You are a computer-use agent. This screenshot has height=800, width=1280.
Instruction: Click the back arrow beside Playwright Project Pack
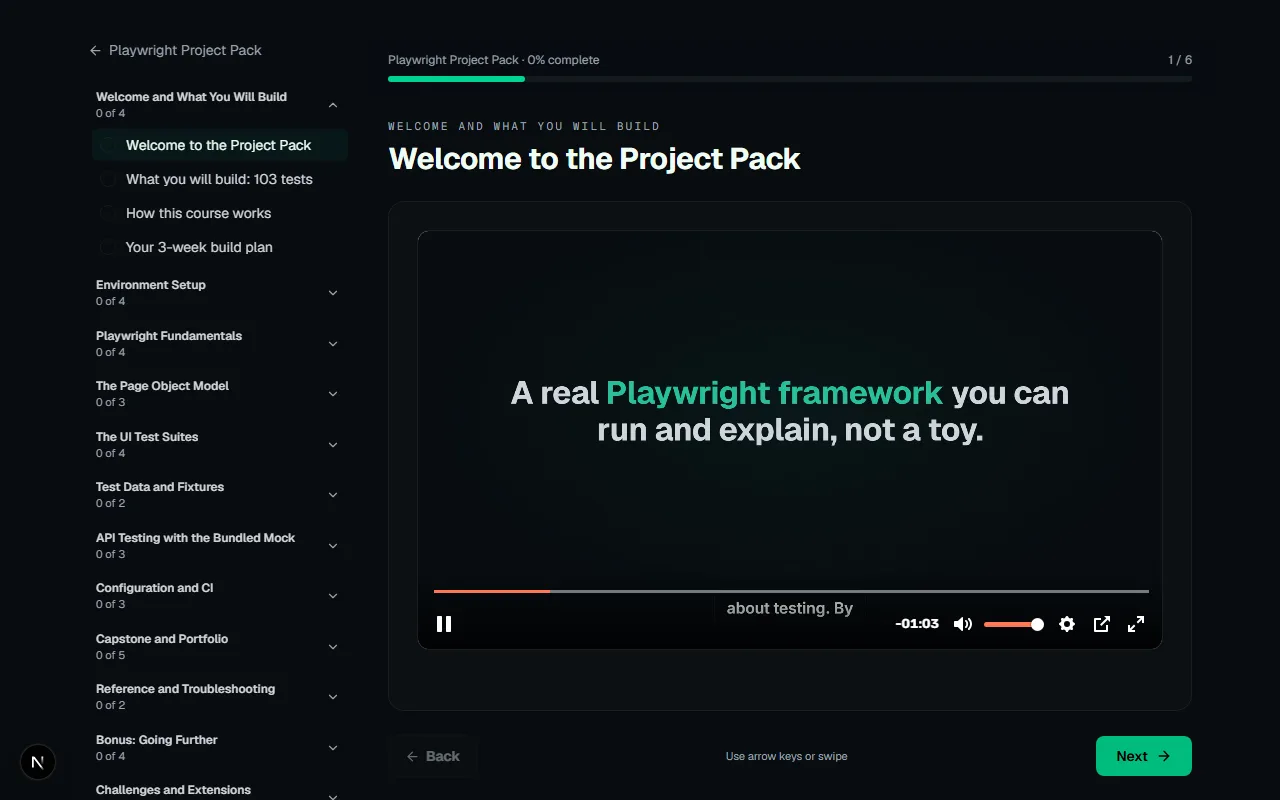pos(95,50)
